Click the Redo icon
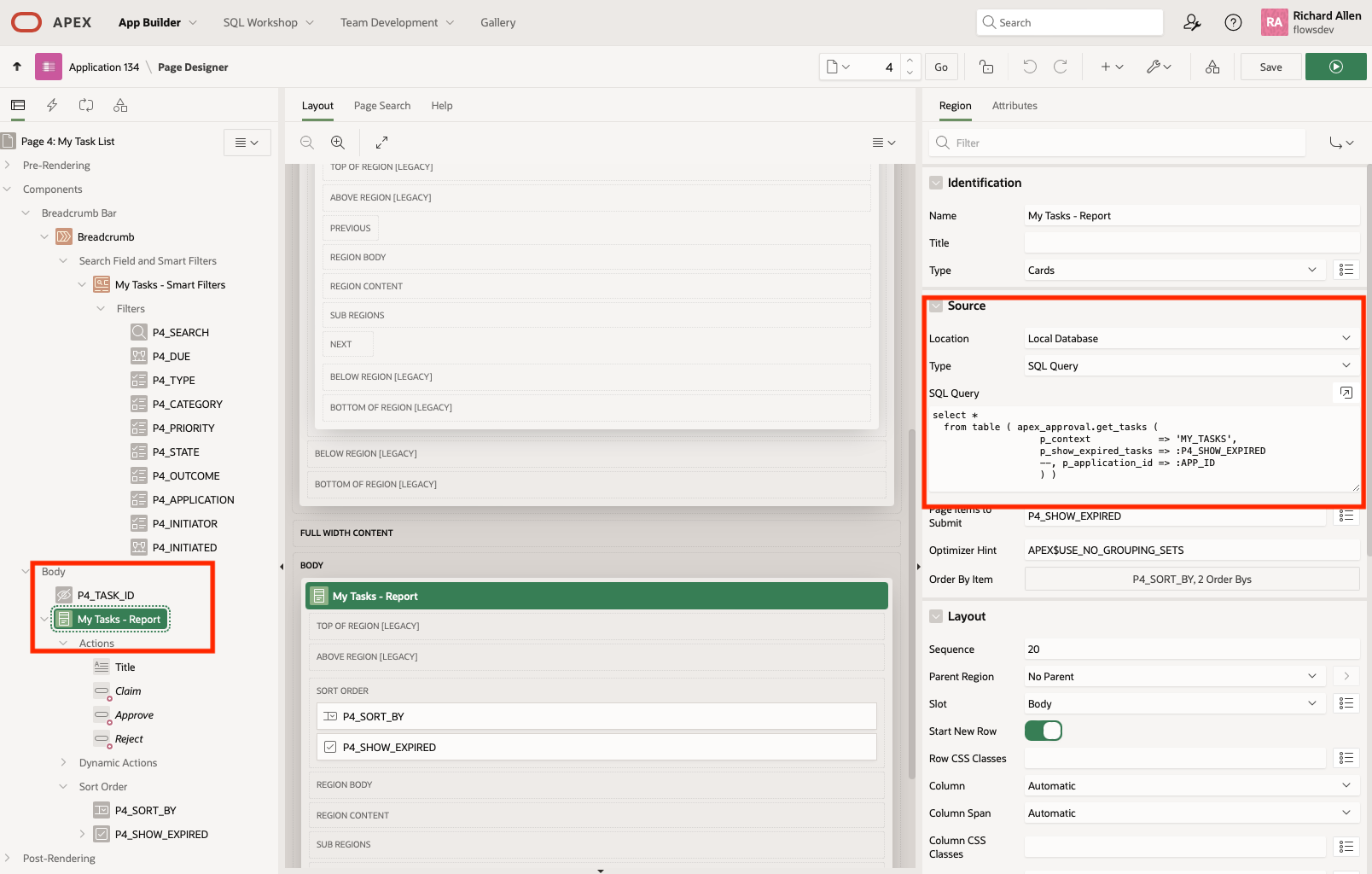1372x874 pixels. (1061, 67)
